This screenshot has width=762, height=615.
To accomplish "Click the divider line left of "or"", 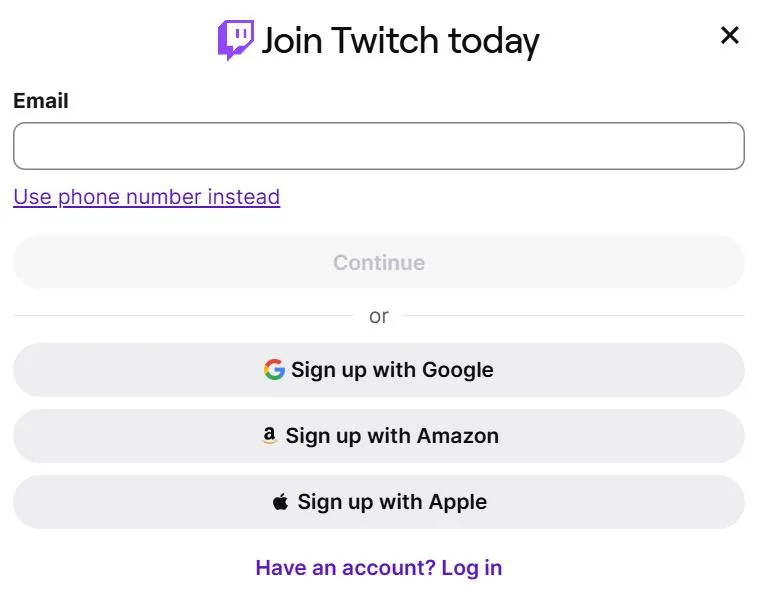I will [x=184, y=316].
